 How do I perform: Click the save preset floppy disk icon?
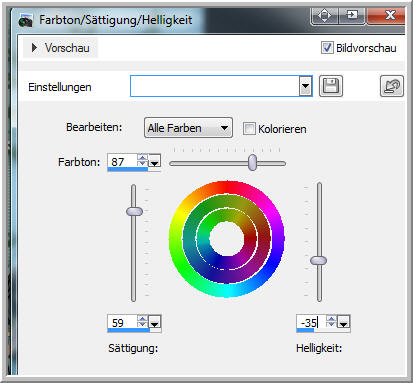(331, 86)
